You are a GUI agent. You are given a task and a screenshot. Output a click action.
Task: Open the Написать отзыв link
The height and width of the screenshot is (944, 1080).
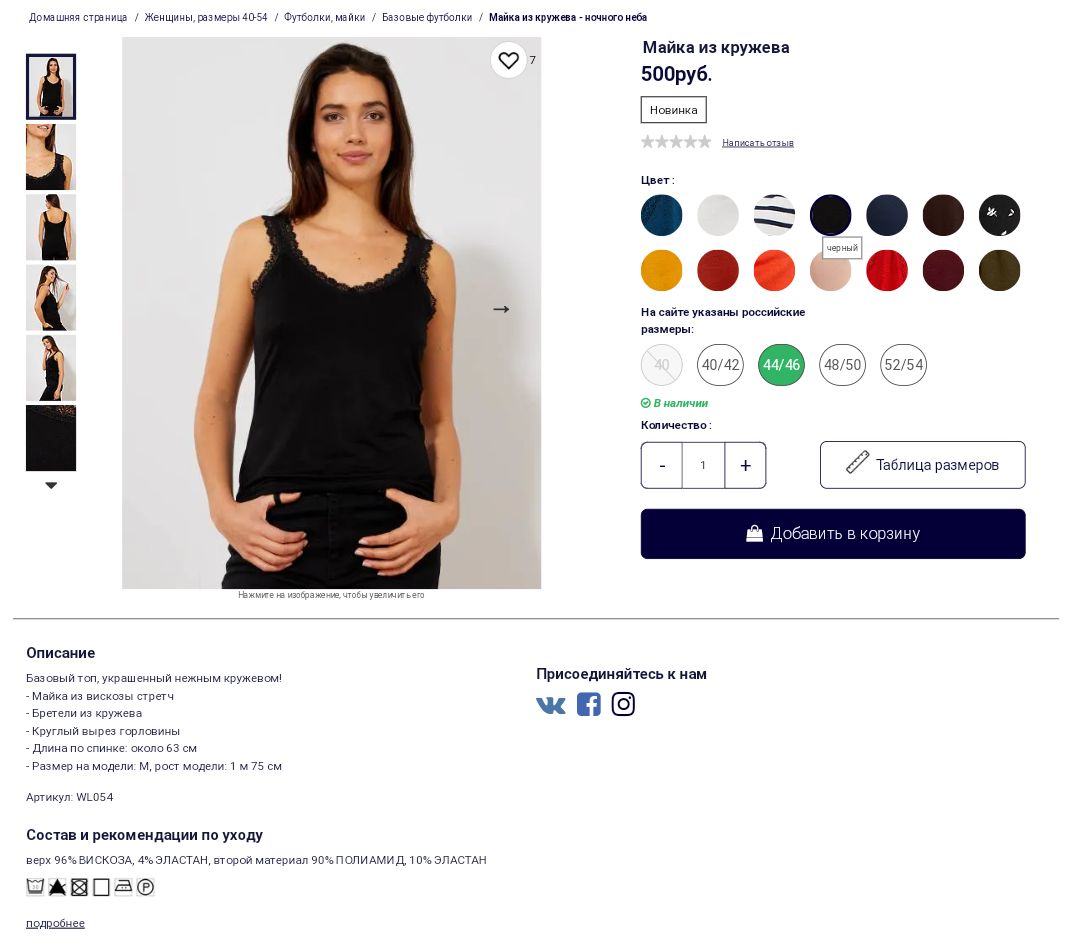758,143
